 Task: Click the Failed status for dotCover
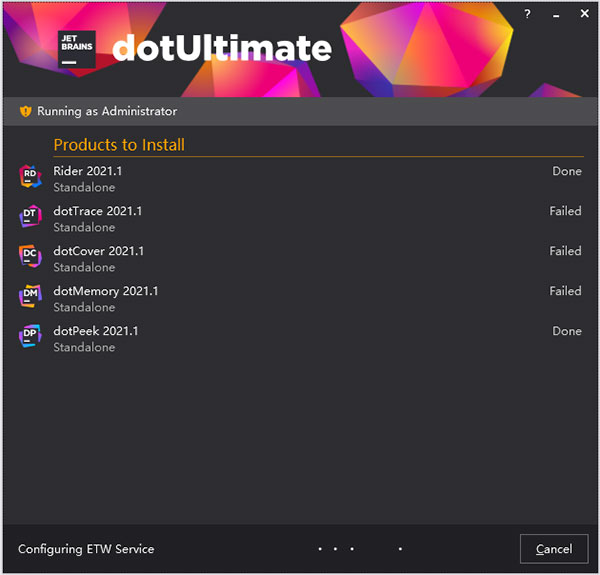point(566,251)
